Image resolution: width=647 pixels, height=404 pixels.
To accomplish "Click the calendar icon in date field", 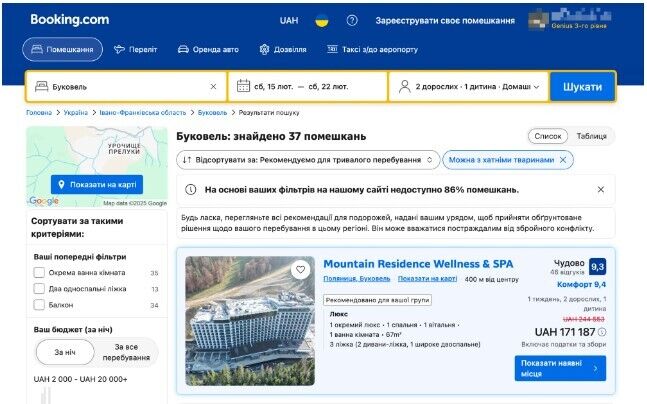I will pyautogui.click(x=243, y=86).
